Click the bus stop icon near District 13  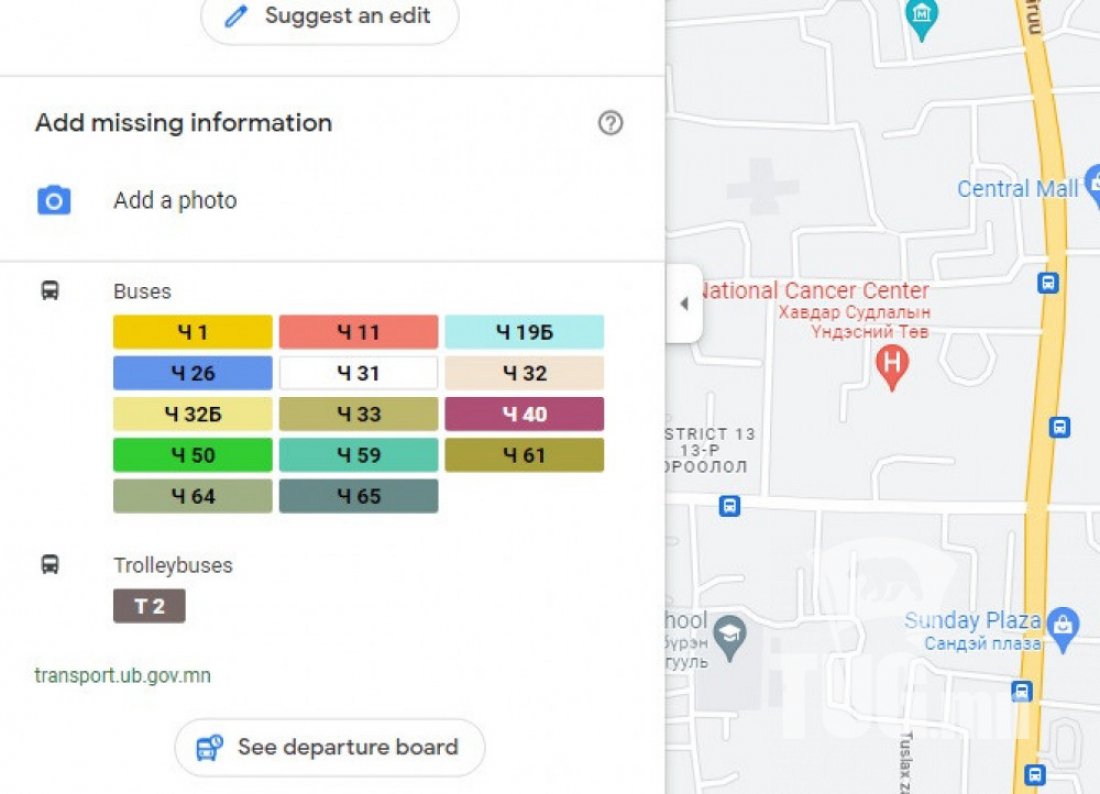tap(730, 506)
